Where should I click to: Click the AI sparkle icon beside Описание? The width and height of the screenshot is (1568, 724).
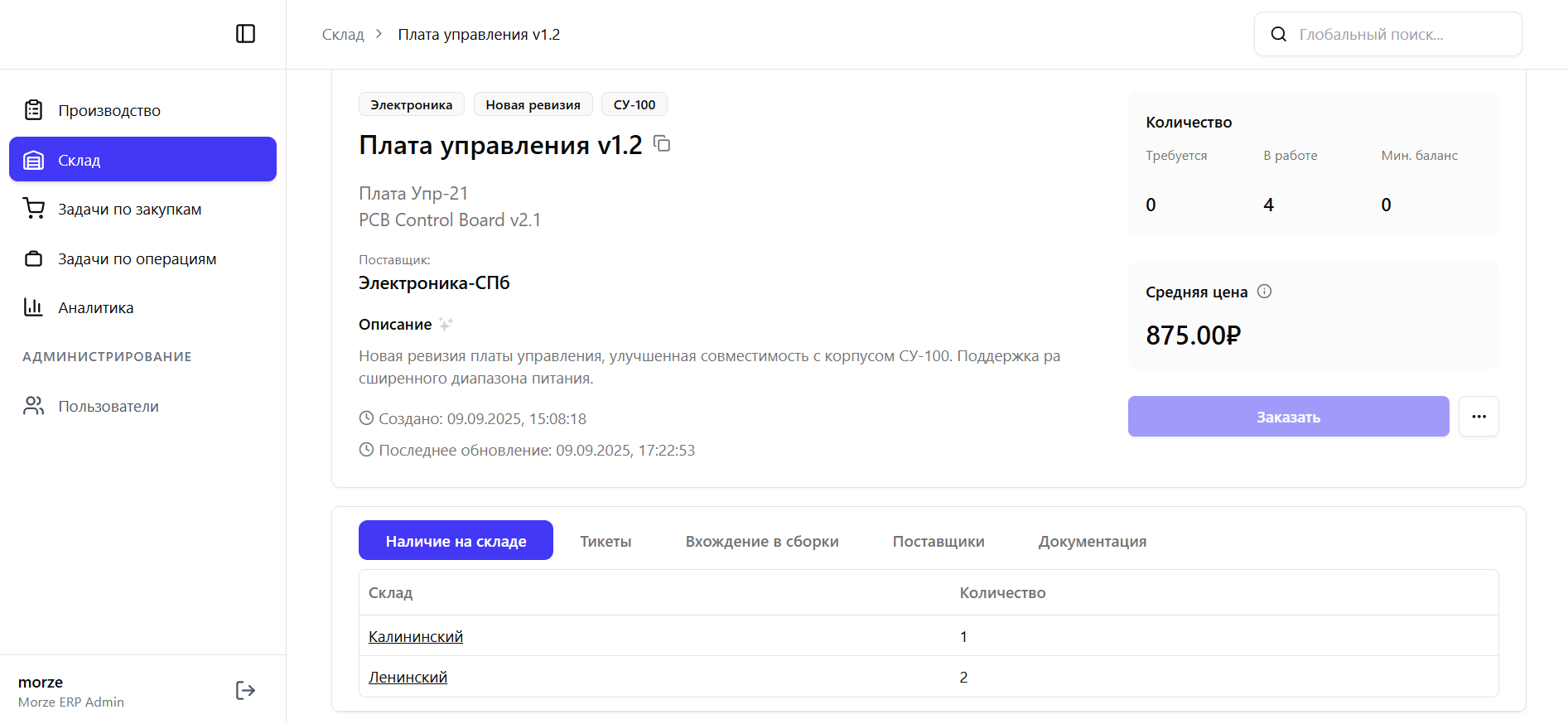[446, 324]
